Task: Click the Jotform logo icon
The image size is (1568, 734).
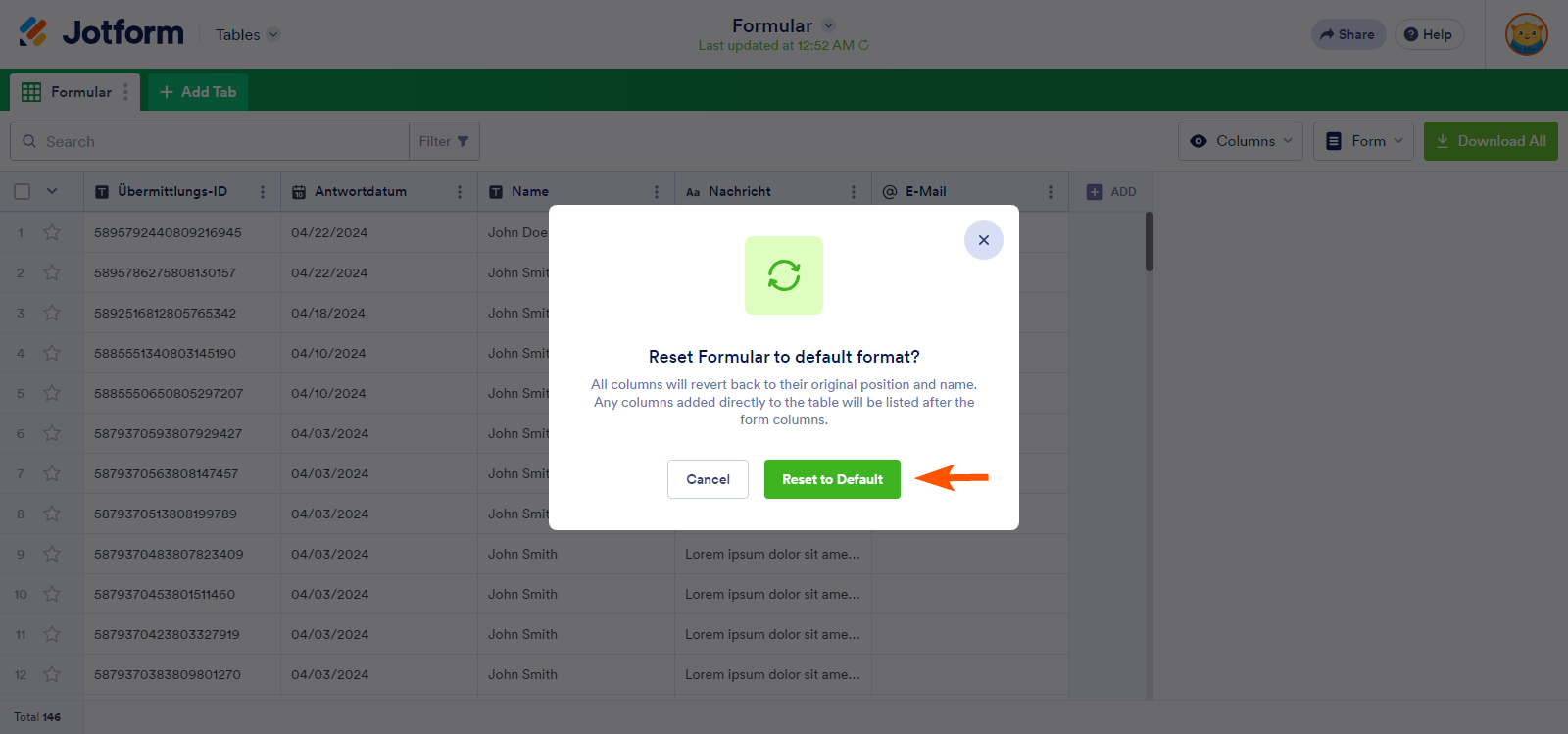Action: (x=33, y=32)
